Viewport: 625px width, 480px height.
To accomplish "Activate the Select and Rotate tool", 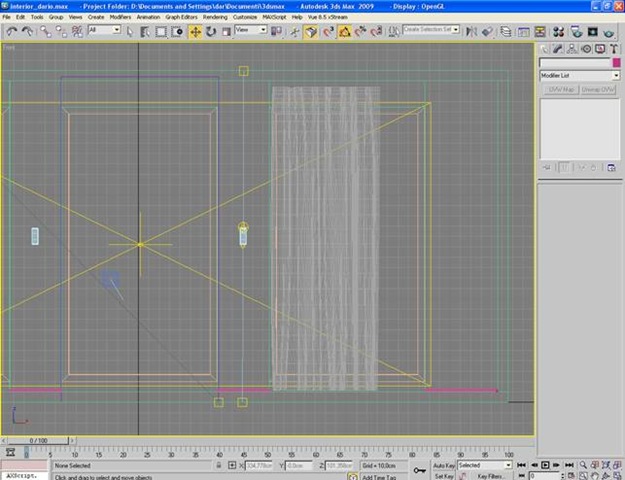I will 210,31.
